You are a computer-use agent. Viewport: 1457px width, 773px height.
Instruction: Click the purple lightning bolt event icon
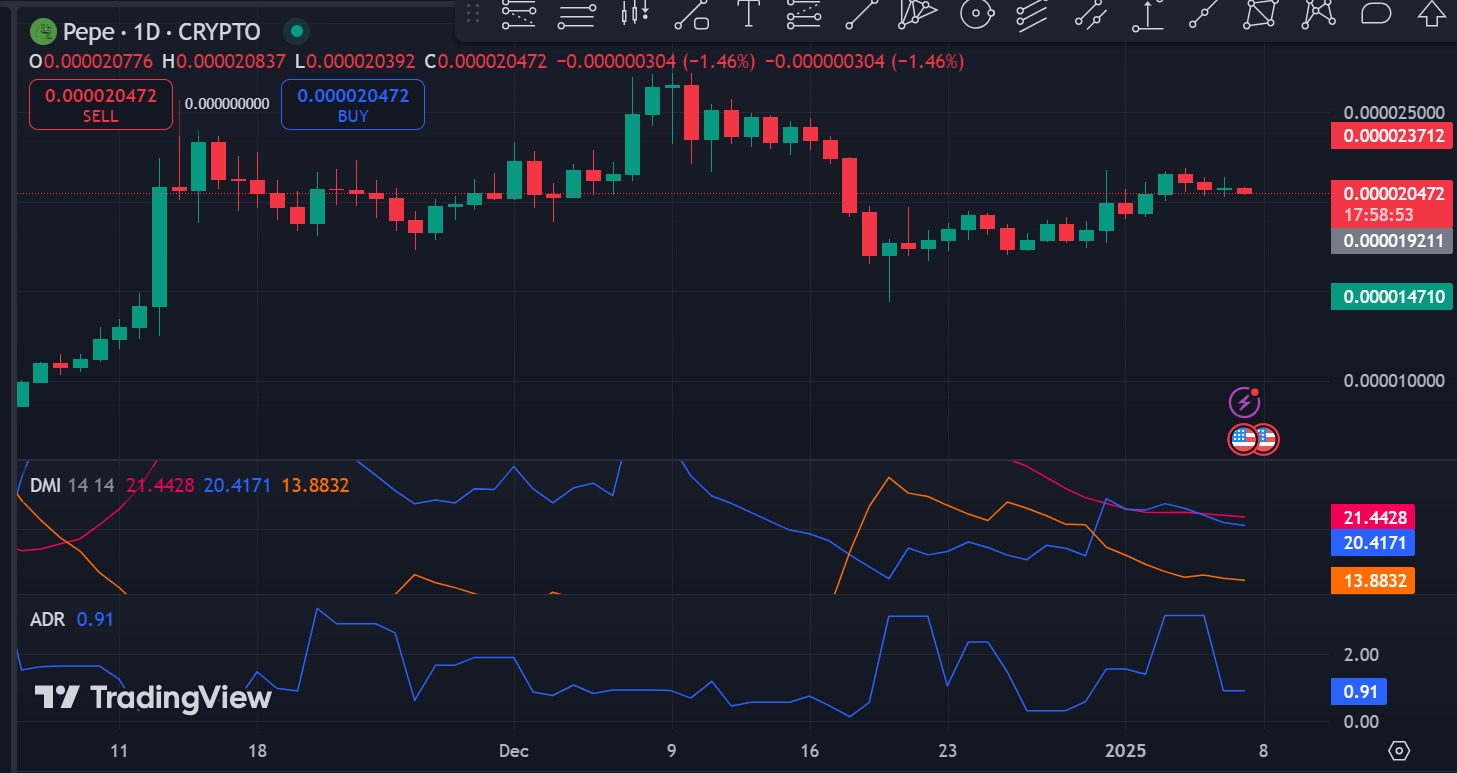point(1243,403)
